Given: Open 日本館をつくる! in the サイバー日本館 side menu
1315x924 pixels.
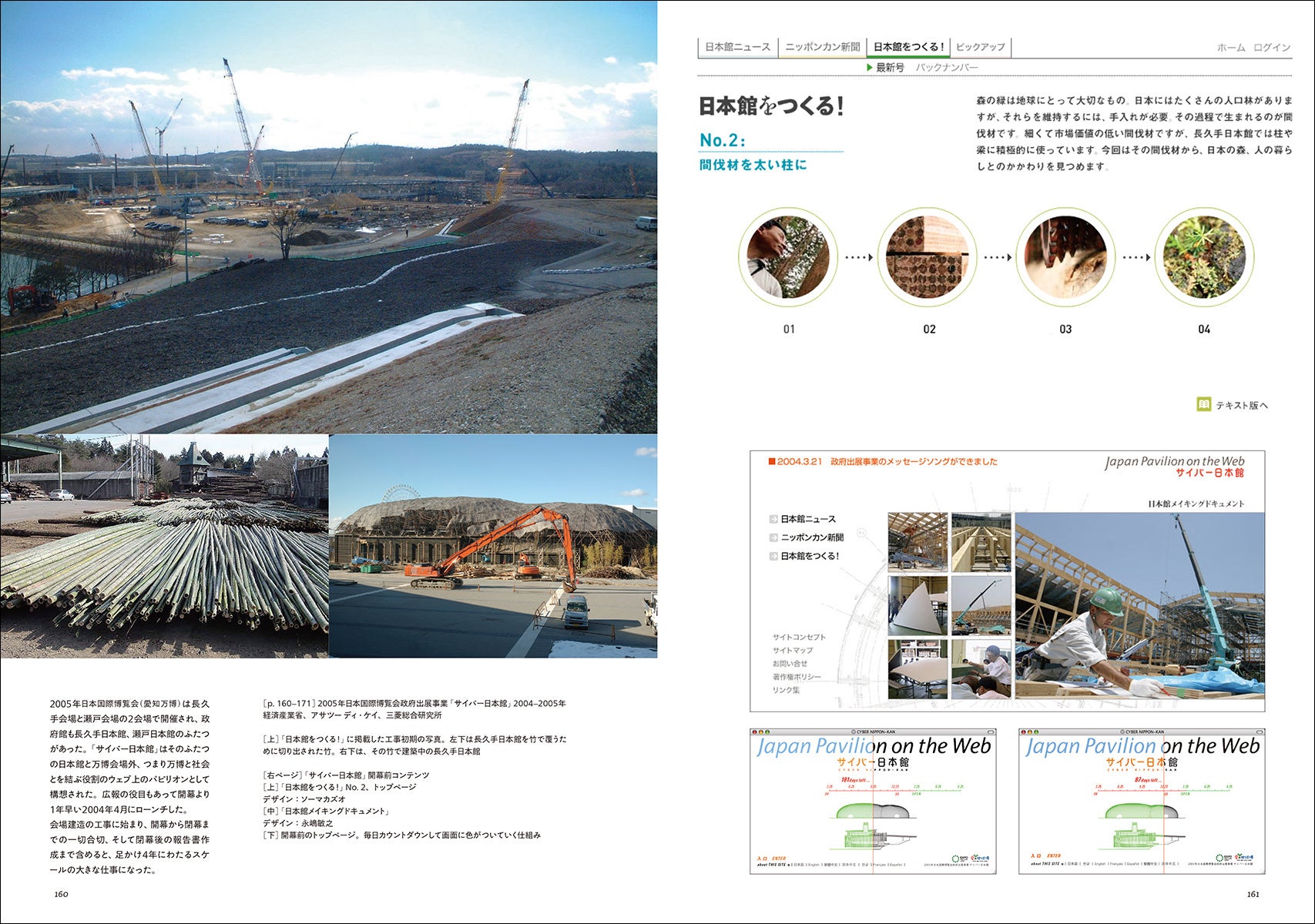Looking at the screenshot, I should pos(810,556).
